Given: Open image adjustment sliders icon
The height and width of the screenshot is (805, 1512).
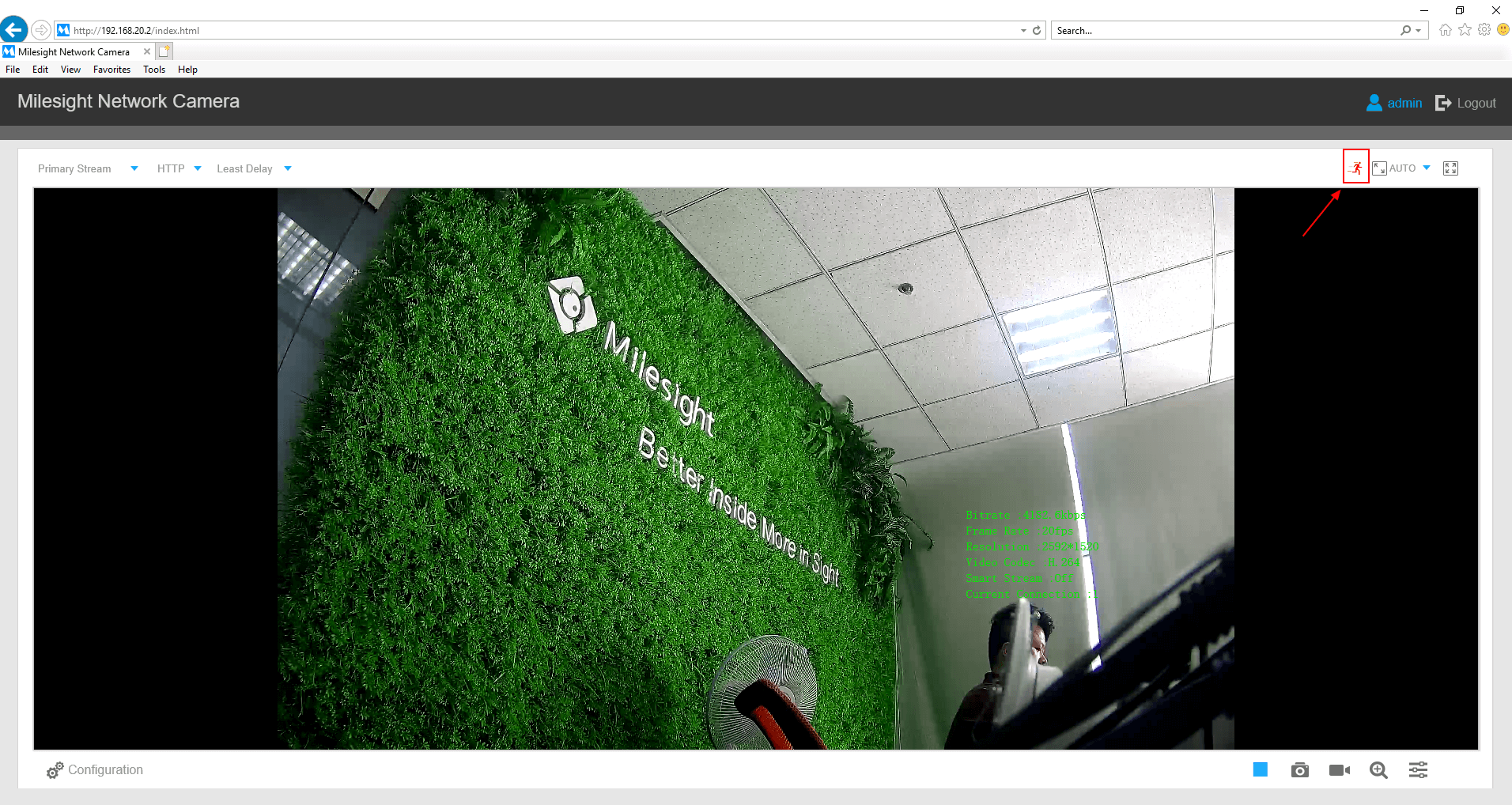Looking at the screenshot, I should pyautogui.click(x=1418, y=769).
